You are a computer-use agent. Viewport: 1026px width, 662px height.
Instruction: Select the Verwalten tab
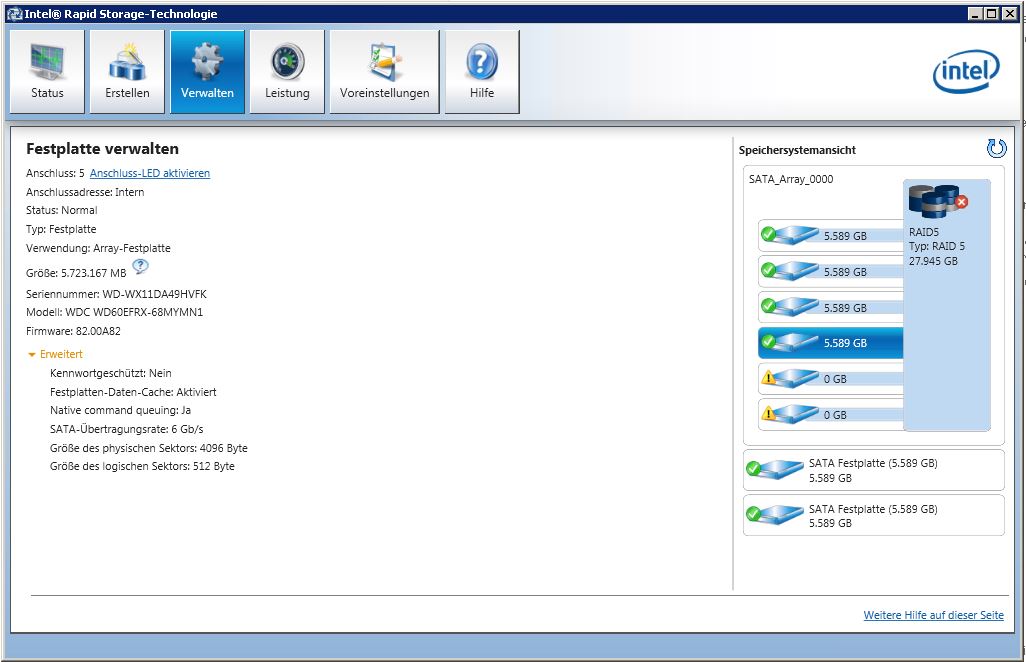(x=207, y=72)
